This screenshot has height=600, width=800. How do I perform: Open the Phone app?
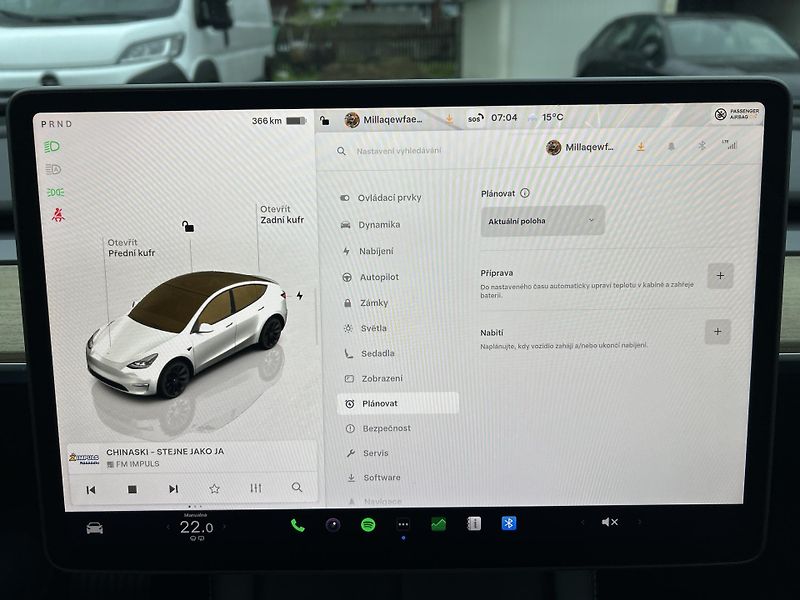tap(297, 526)
